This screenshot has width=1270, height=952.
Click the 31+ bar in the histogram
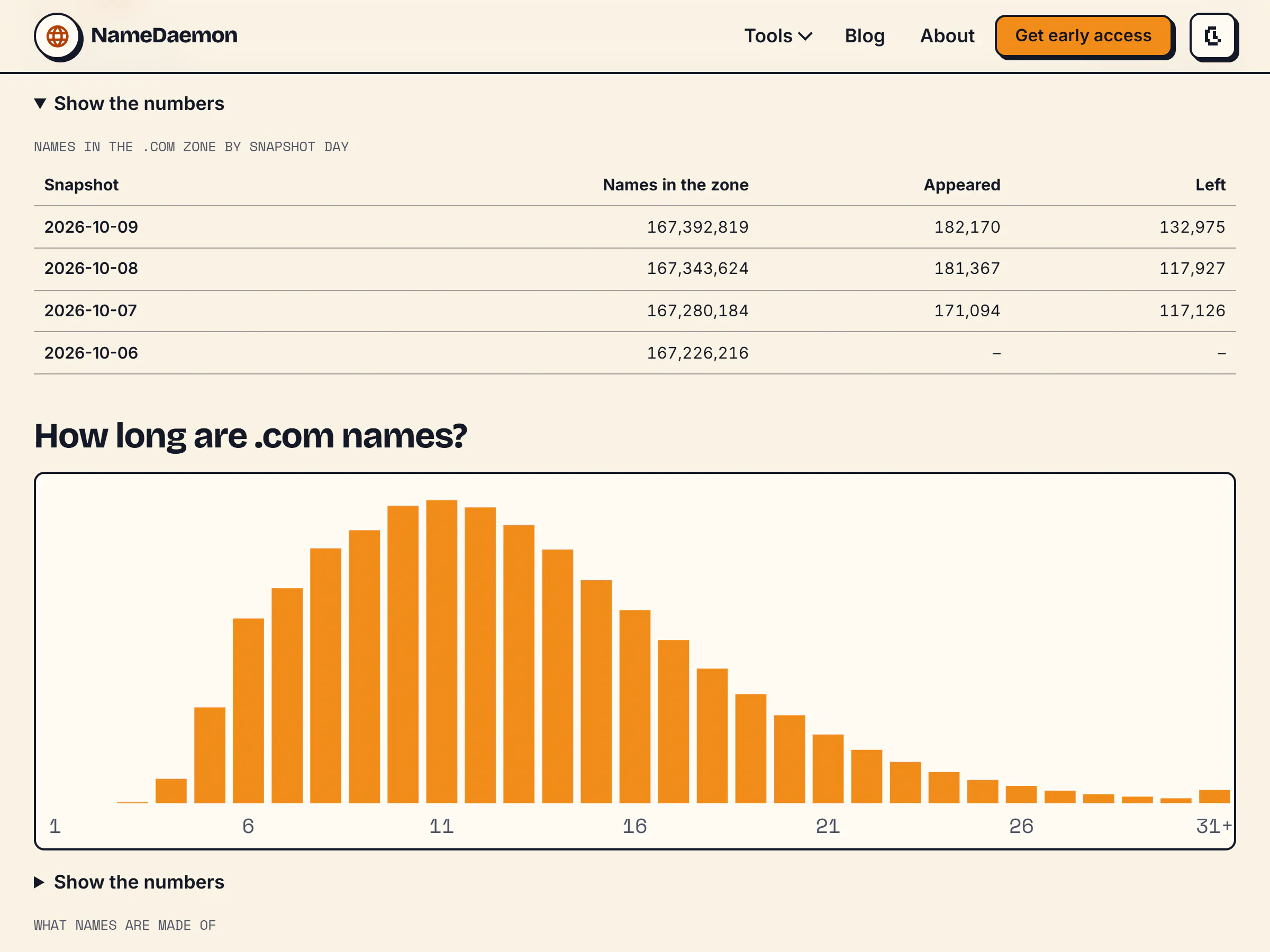pyautogui.click(x=1214, y=797)
